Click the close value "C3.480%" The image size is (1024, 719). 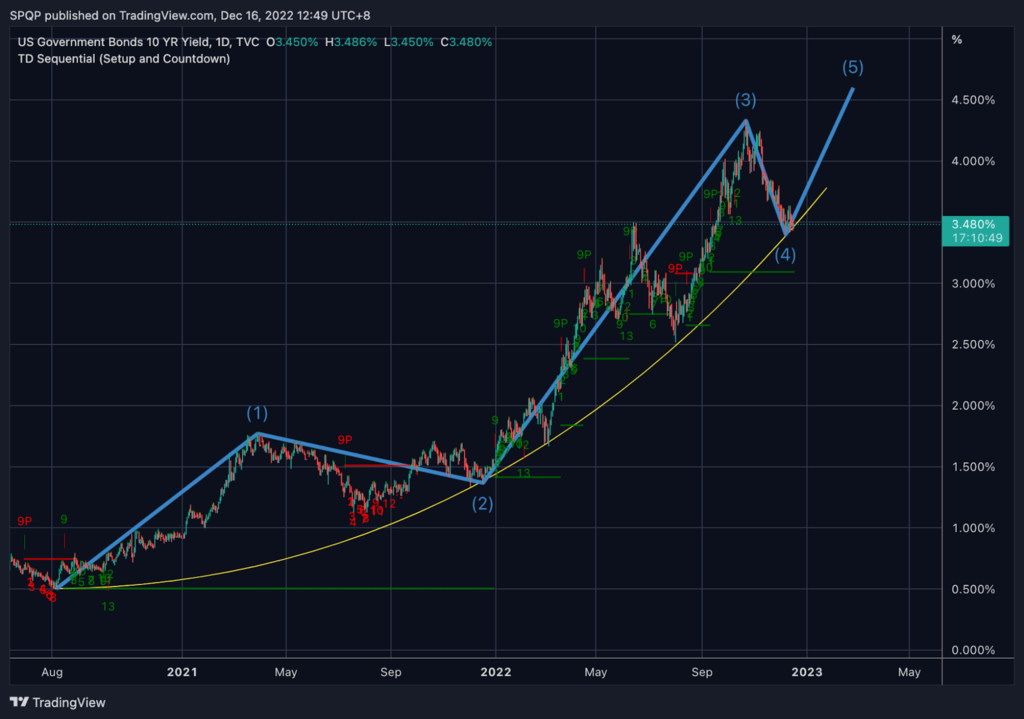click(x=466, y=42)
